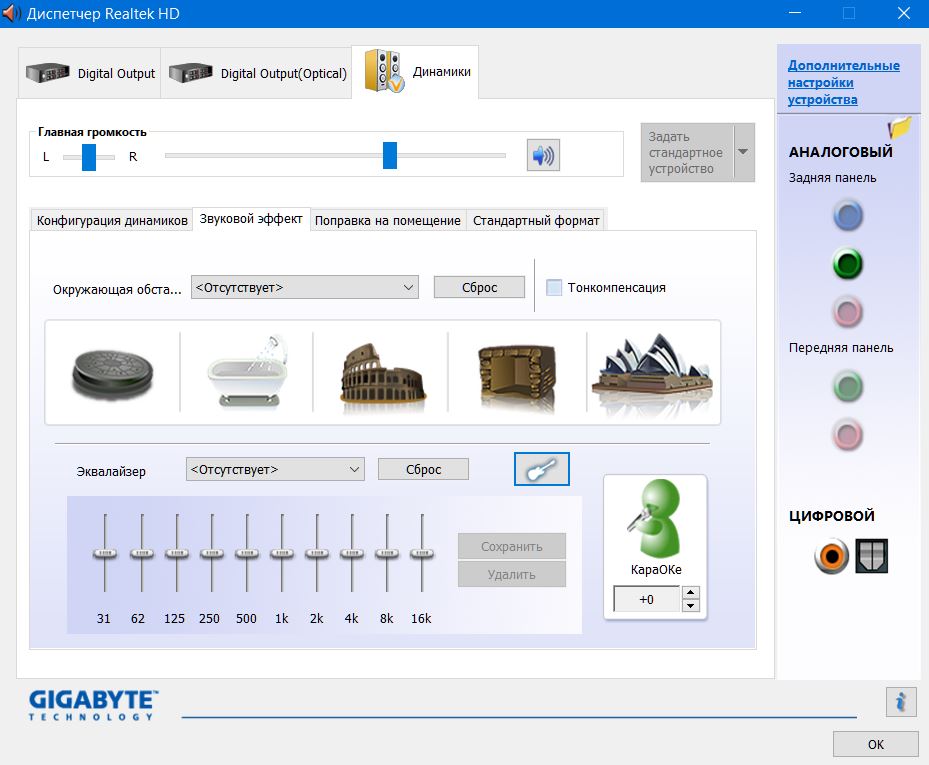This screenshot has height=765, width=929.
Task: Enable the Тонкомпенсация checkbox
Action: [554, 287]
